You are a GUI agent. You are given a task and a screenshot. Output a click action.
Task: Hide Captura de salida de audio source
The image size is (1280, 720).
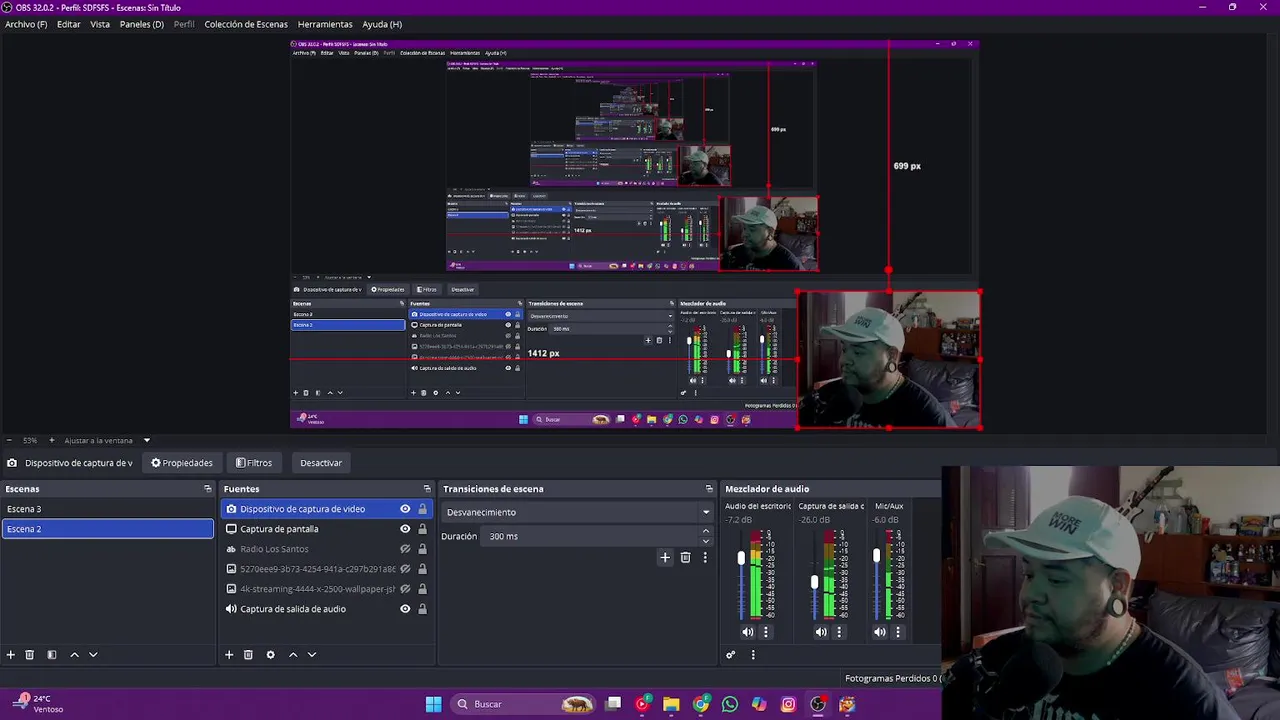pos(405,609)
